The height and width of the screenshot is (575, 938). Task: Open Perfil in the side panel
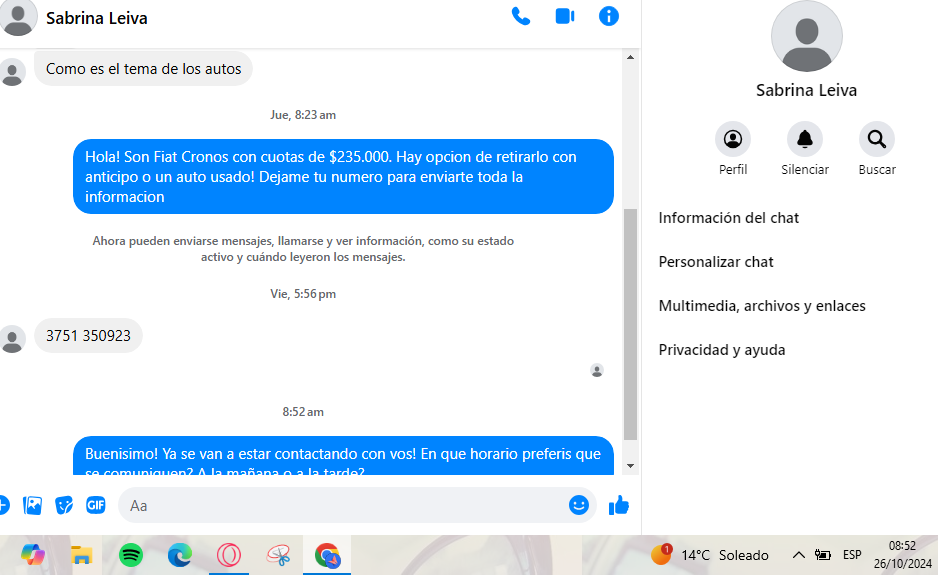click(x=733, y=139)
